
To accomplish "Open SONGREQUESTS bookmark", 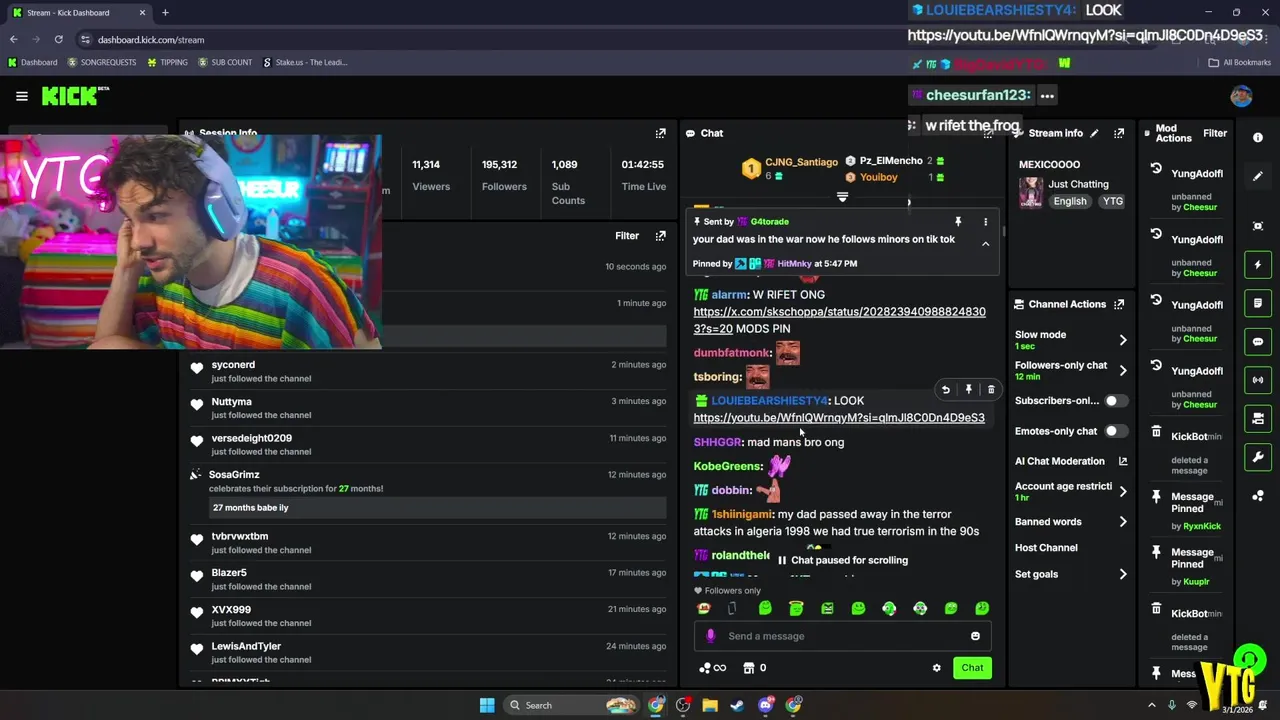I will point(102,62).
